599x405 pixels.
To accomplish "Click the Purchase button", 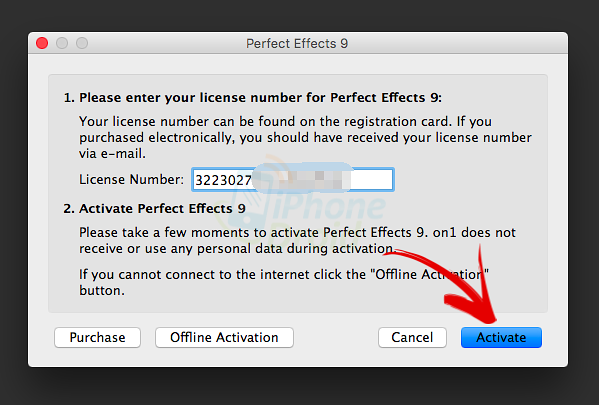I will pyautogui.click(x=97, y=337).
